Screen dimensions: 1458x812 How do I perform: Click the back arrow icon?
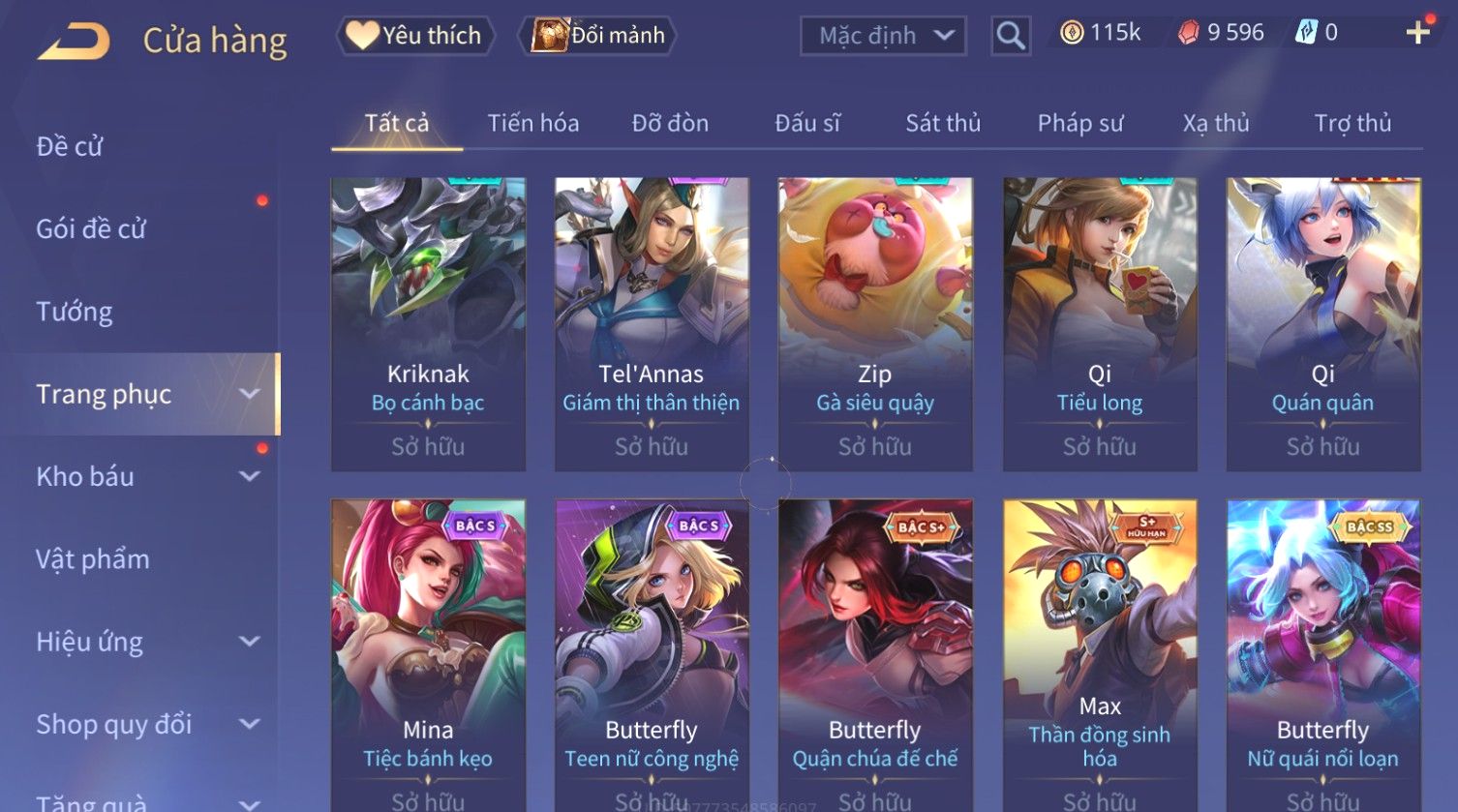pos(73,41)
